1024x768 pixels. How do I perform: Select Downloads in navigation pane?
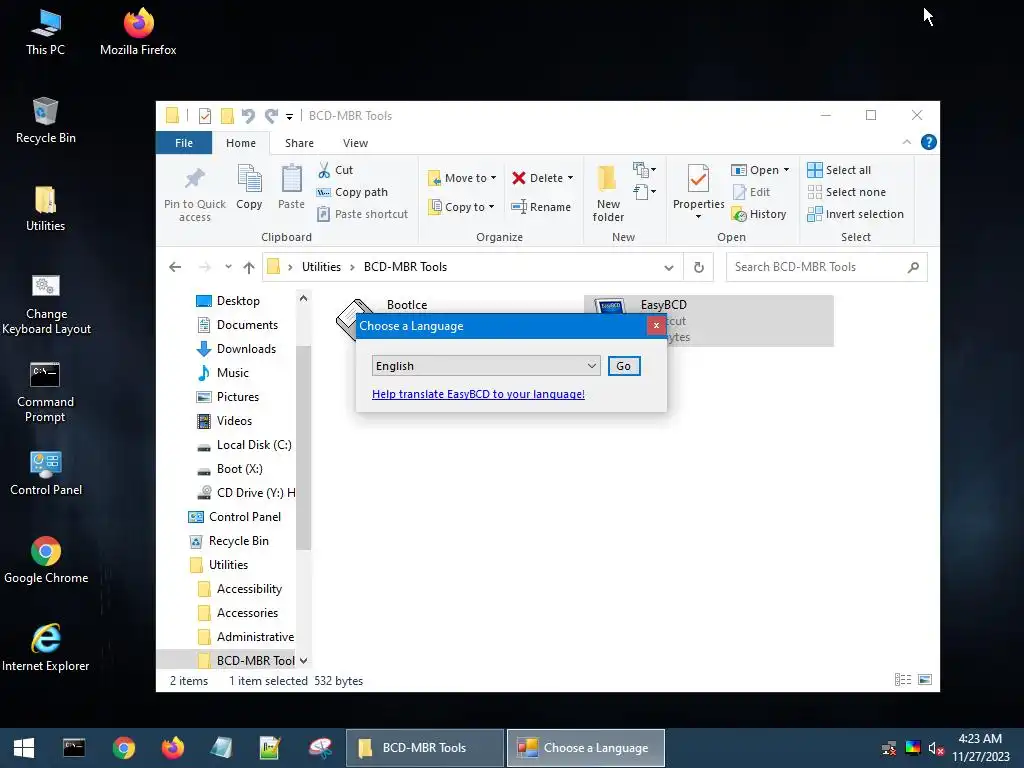[238, 349]
